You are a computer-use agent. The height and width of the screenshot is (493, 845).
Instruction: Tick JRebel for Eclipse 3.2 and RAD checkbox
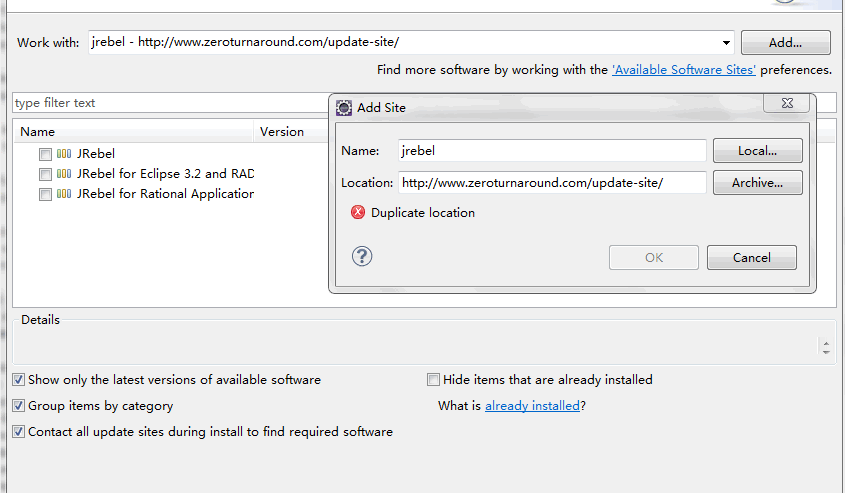[45, 174]
